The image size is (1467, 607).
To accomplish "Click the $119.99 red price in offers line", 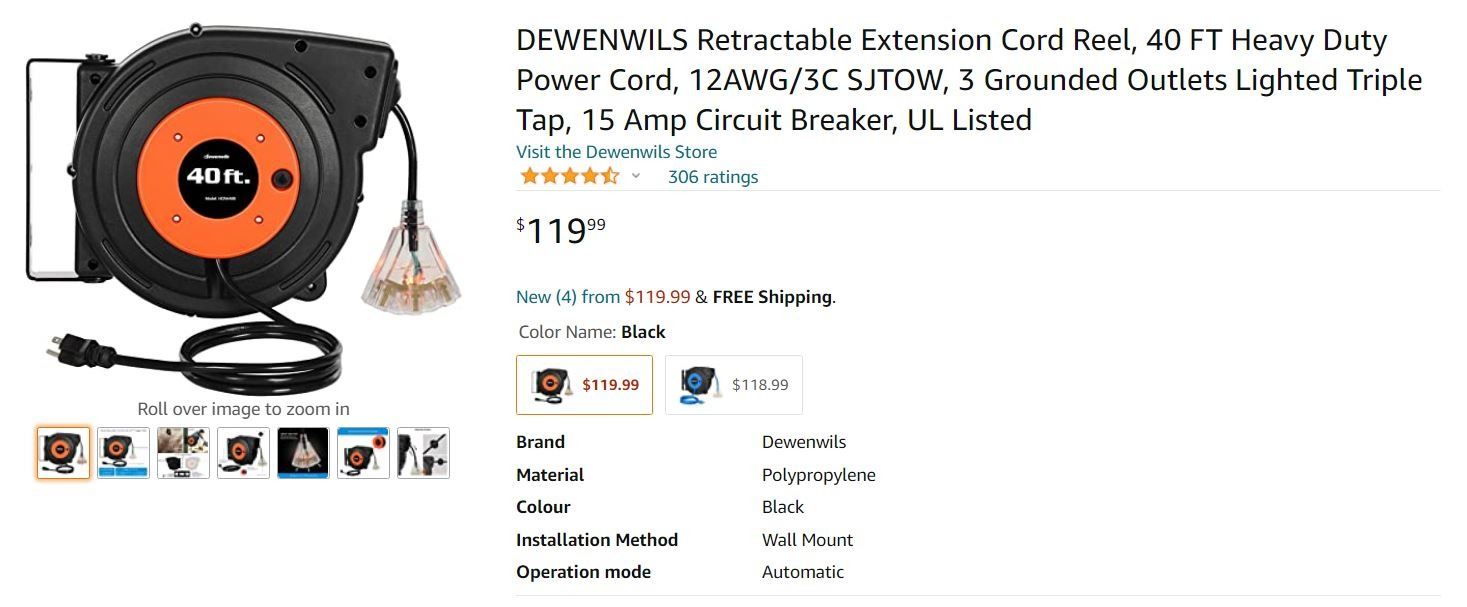I will click(x=657, y=297).
